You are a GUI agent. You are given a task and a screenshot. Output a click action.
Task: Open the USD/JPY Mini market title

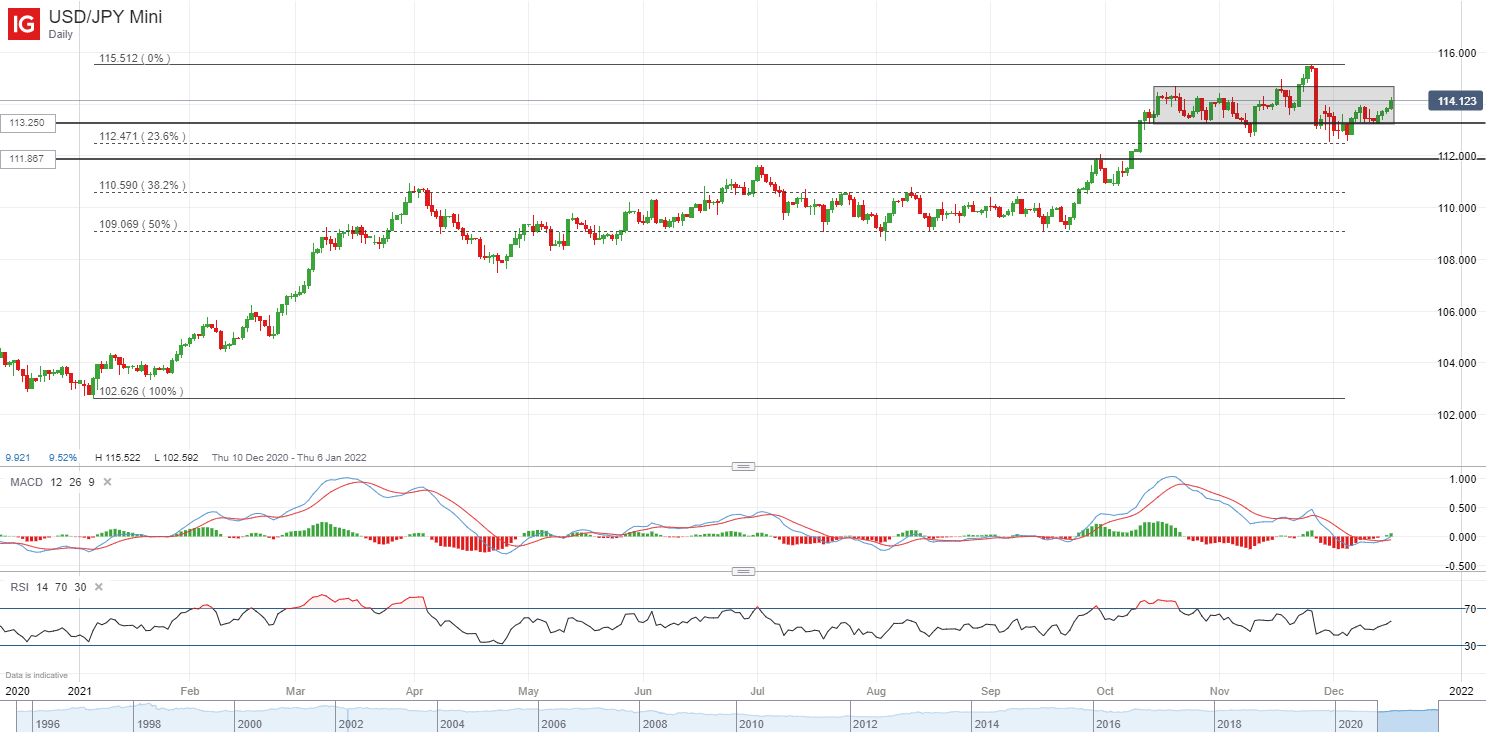click(105, 17)
